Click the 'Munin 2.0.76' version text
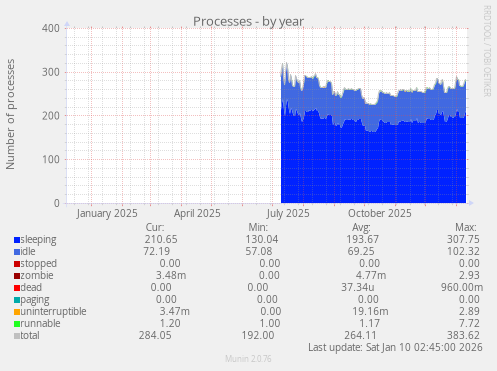497x371 pixels. (x=248, y=359)
